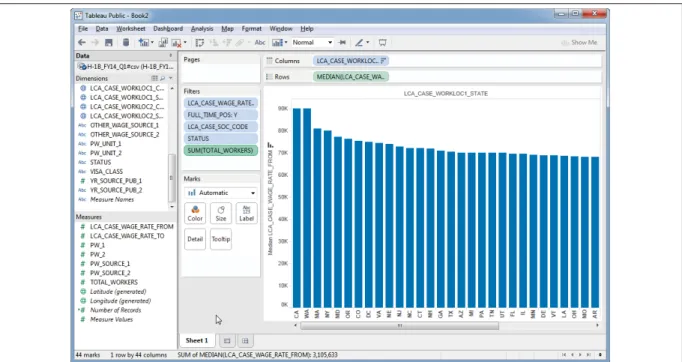This screenshot has height=362, width=682.
Task: Click the duplicate sheet icon
Action: 163,42
